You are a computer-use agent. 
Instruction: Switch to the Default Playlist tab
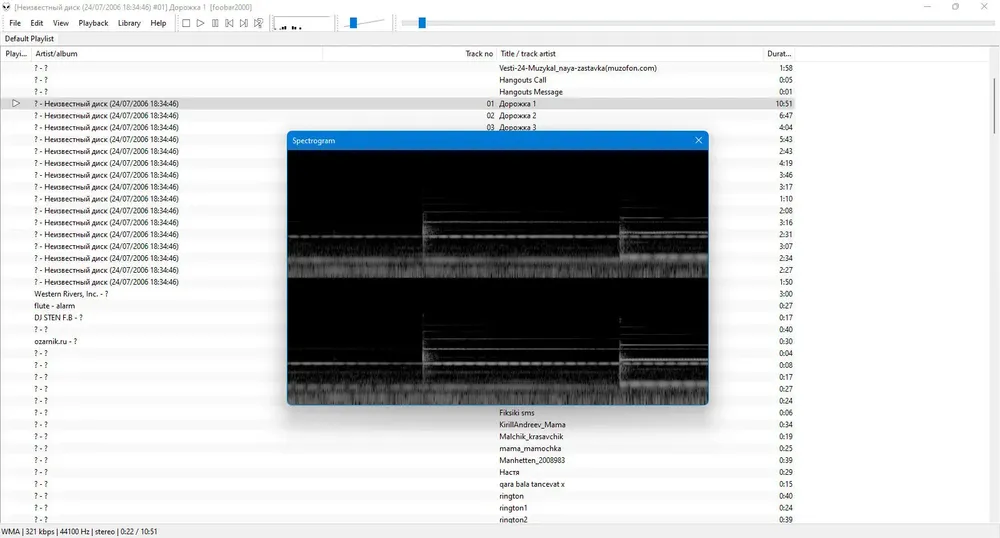tap(29, 38)
